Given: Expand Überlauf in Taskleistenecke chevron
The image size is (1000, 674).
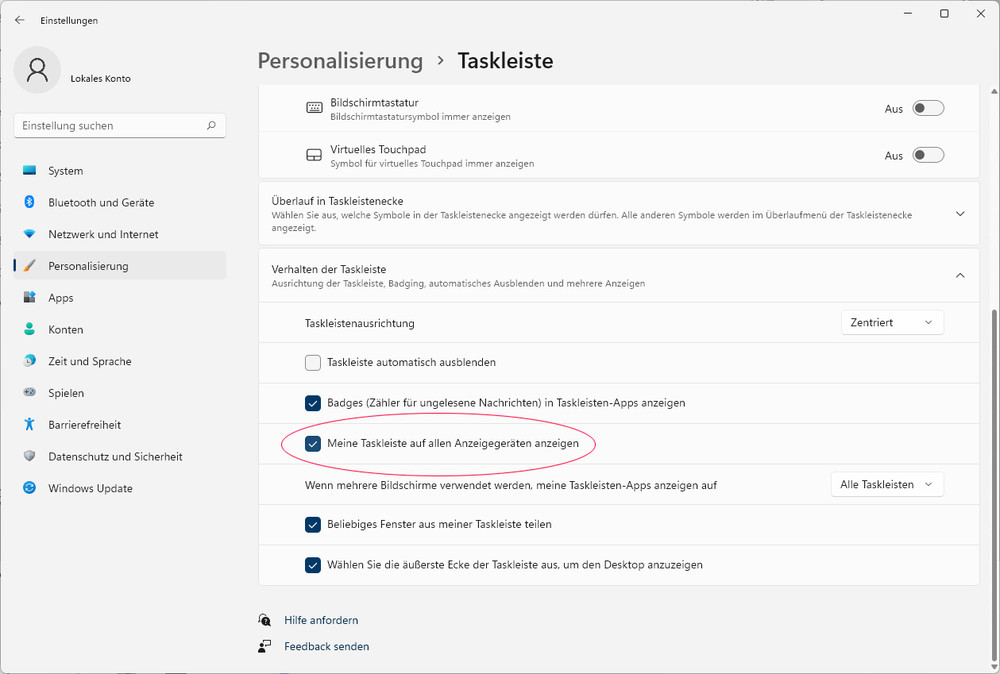Looking at the screenshot, I should coord(960,214).
